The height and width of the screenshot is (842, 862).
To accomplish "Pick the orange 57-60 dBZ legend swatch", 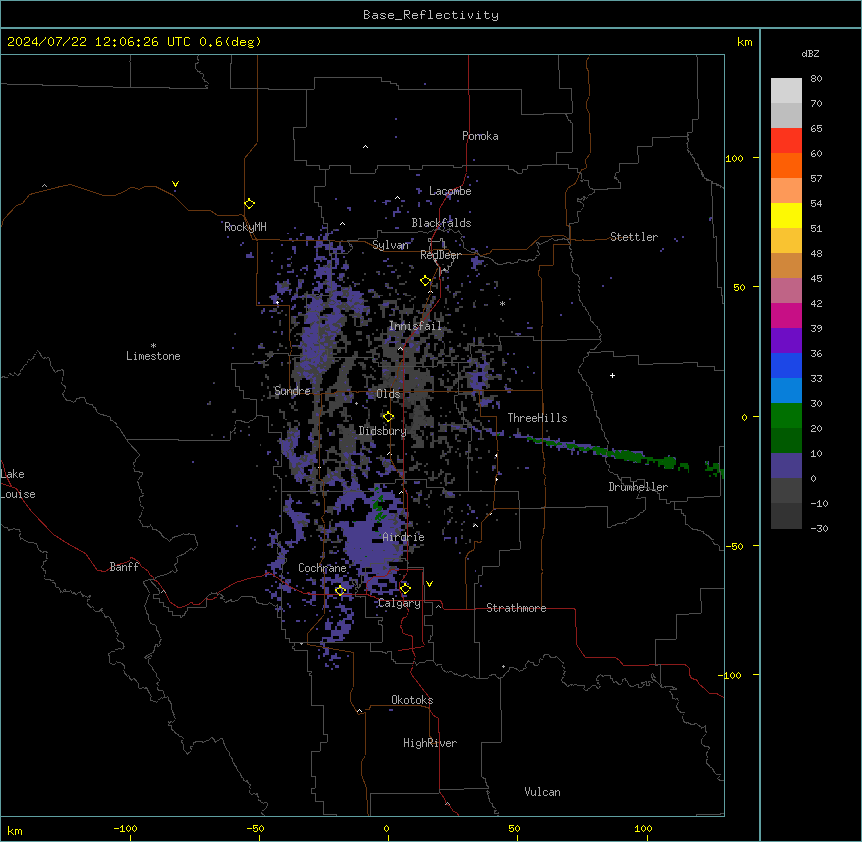I will [786, 165].
